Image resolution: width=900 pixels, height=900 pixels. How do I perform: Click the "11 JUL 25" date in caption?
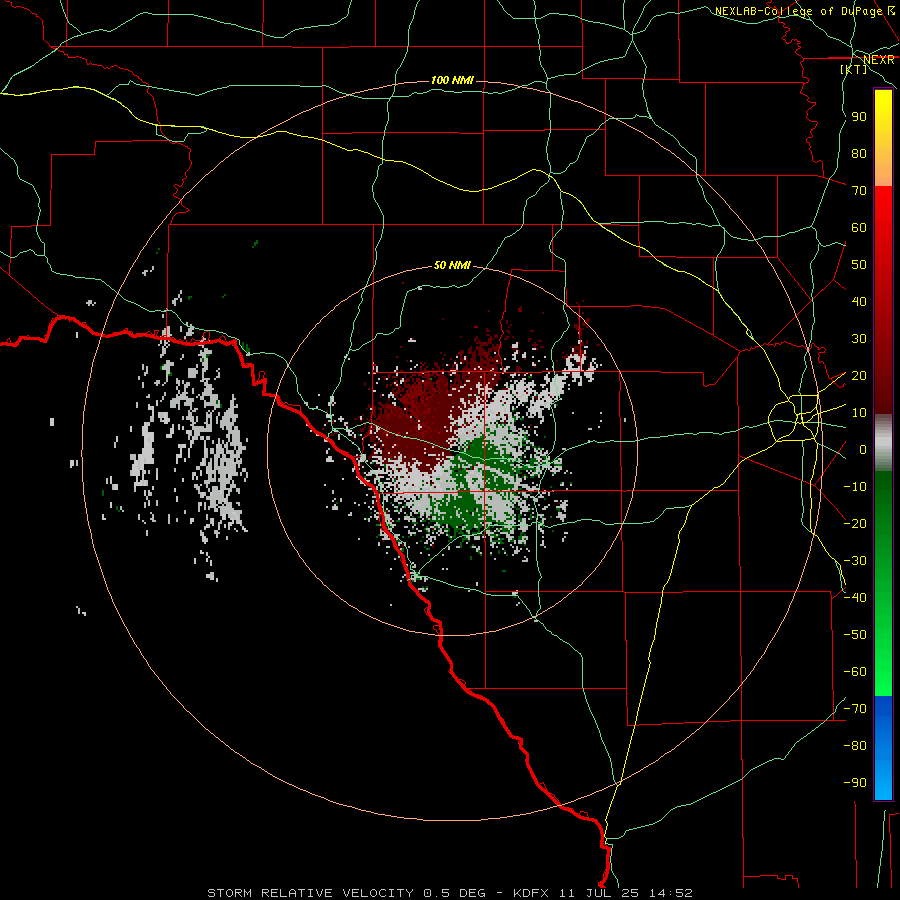[599, 893]
